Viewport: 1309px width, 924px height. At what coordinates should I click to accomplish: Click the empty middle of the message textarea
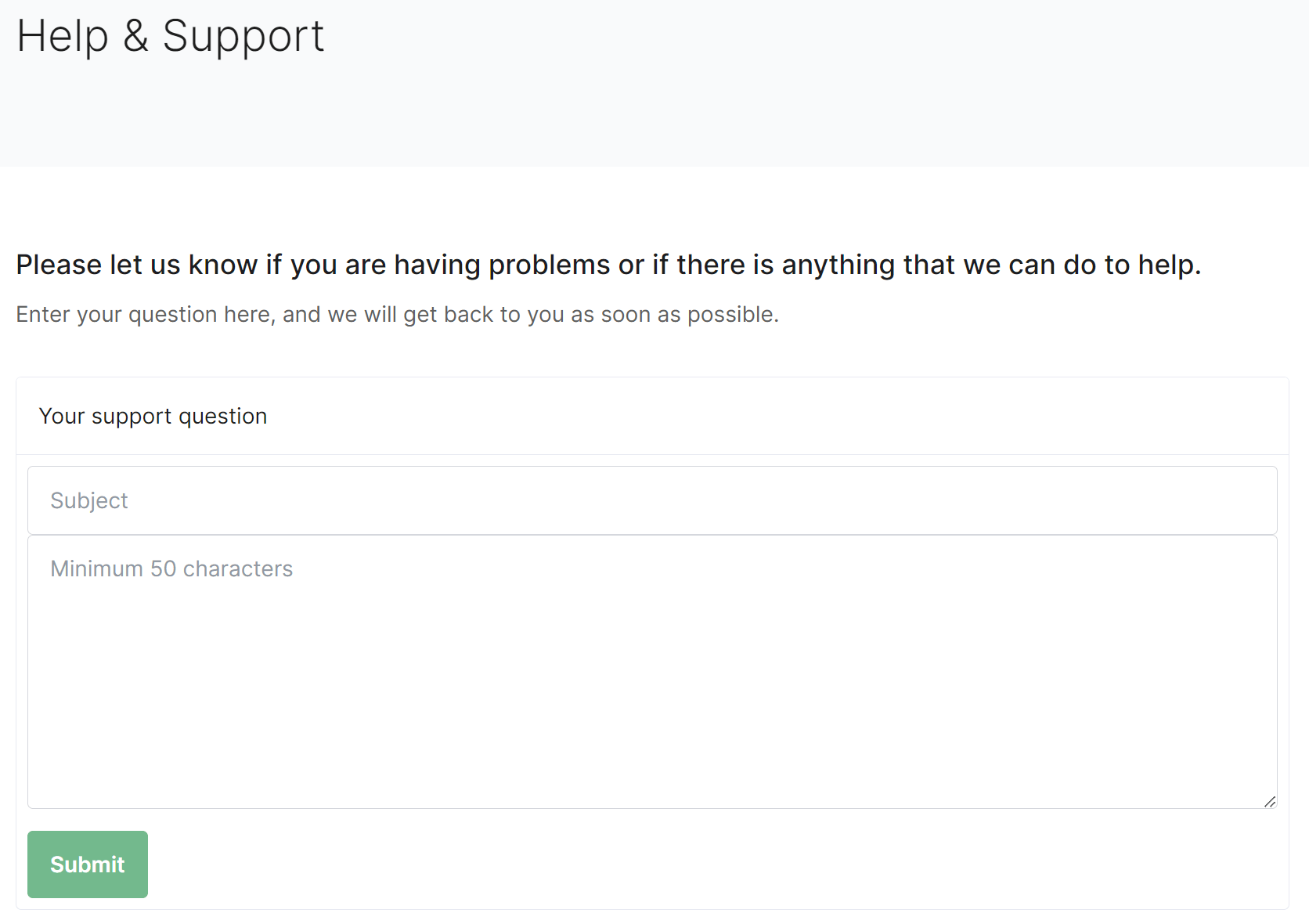(x=652, y=689)
